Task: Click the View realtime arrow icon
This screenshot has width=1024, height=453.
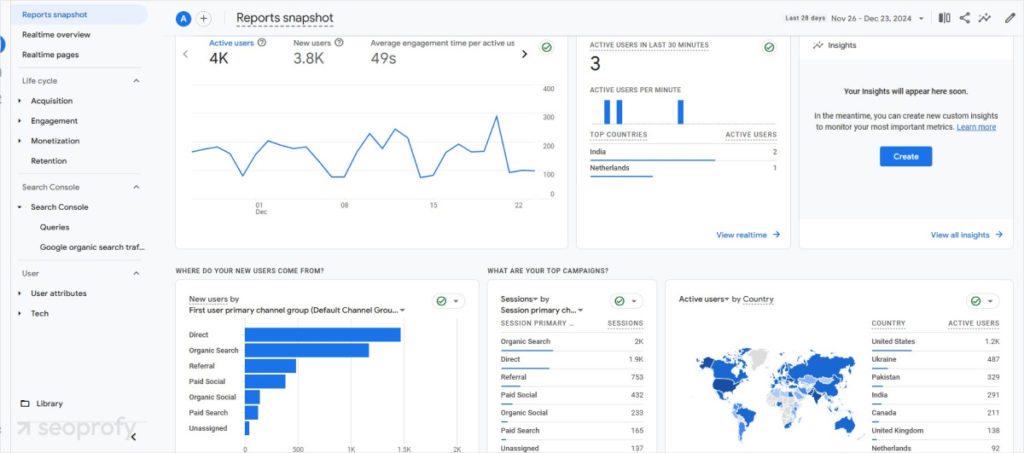Action: tap(776, 235)
